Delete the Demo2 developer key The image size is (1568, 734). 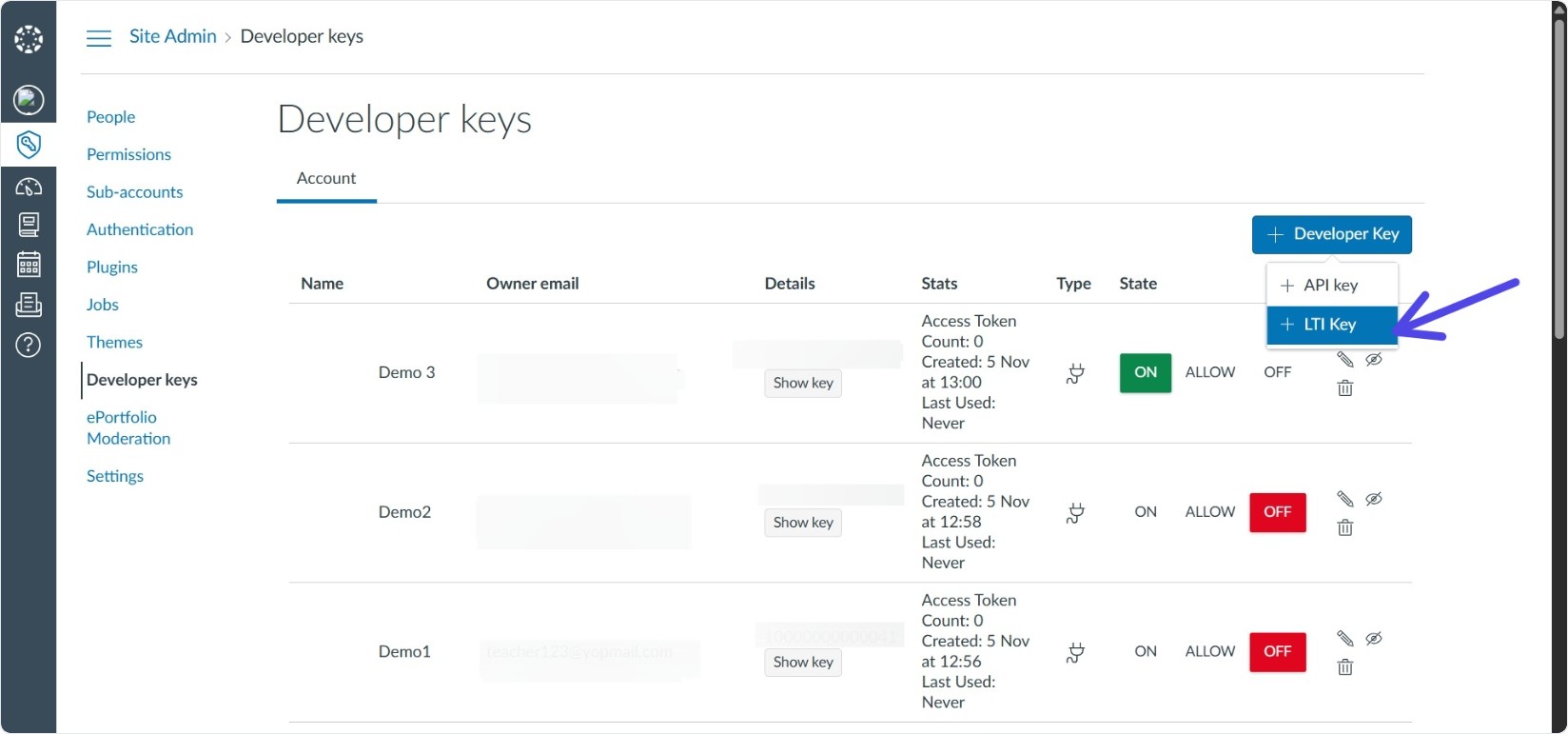[x=1344, y=527]
